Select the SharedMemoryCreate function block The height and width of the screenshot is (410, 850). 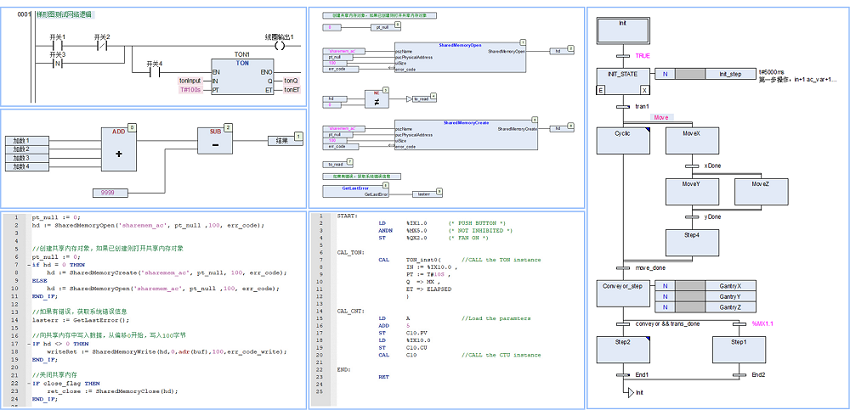pyautogui.click(x=466, y=134)
